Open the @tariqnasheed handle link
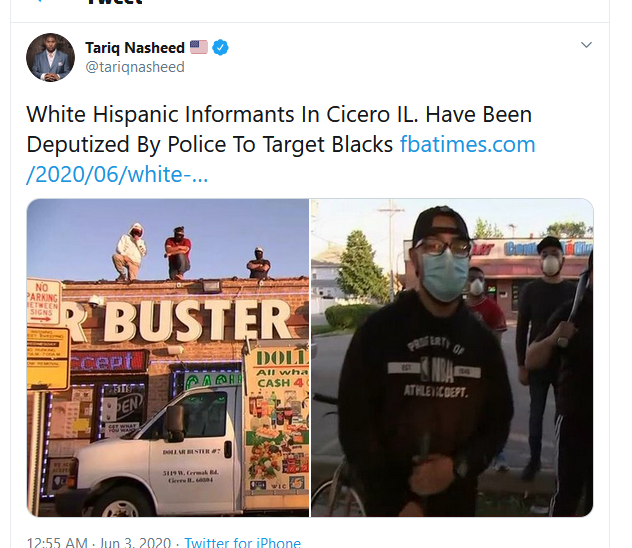This screenshot has height=548, width=632. coord(135,67)
